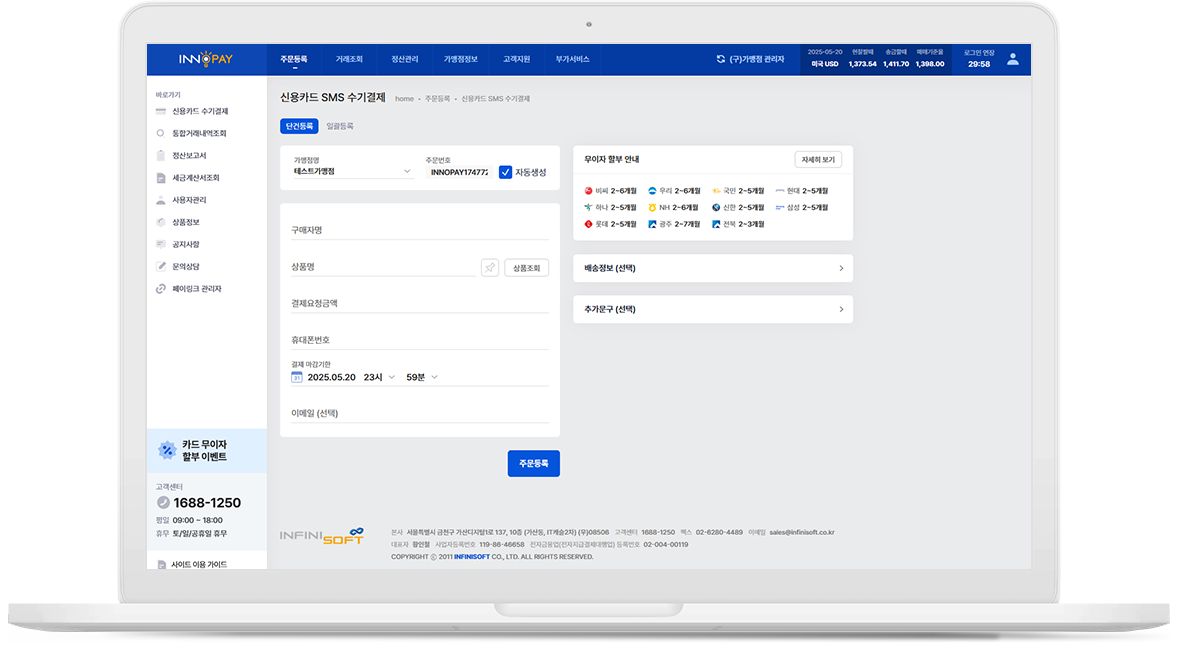This screenshot has height=650, width=1180.
Task: Click the 사용자관리 person icon in sidebar
Action: pyautogui.click(x=160, y=200)
